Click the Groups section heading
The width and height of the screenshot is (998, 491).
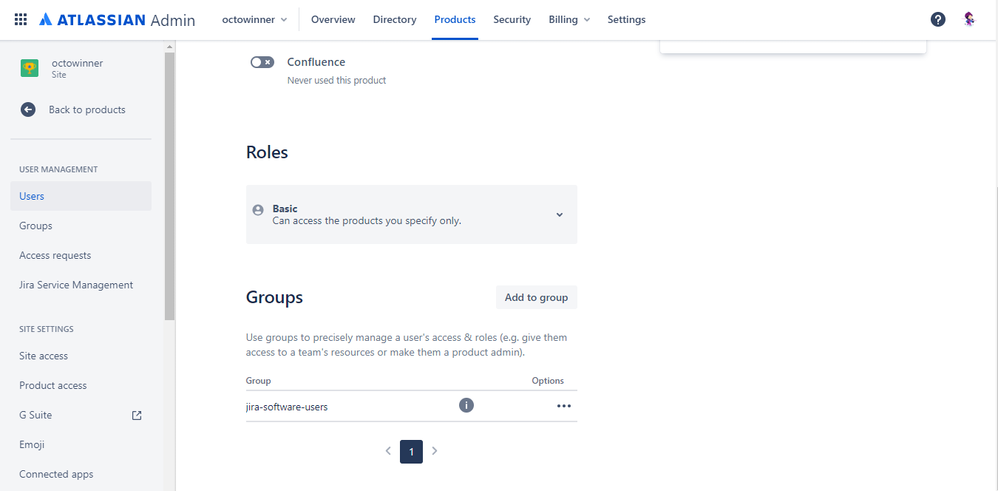[274, 297]
